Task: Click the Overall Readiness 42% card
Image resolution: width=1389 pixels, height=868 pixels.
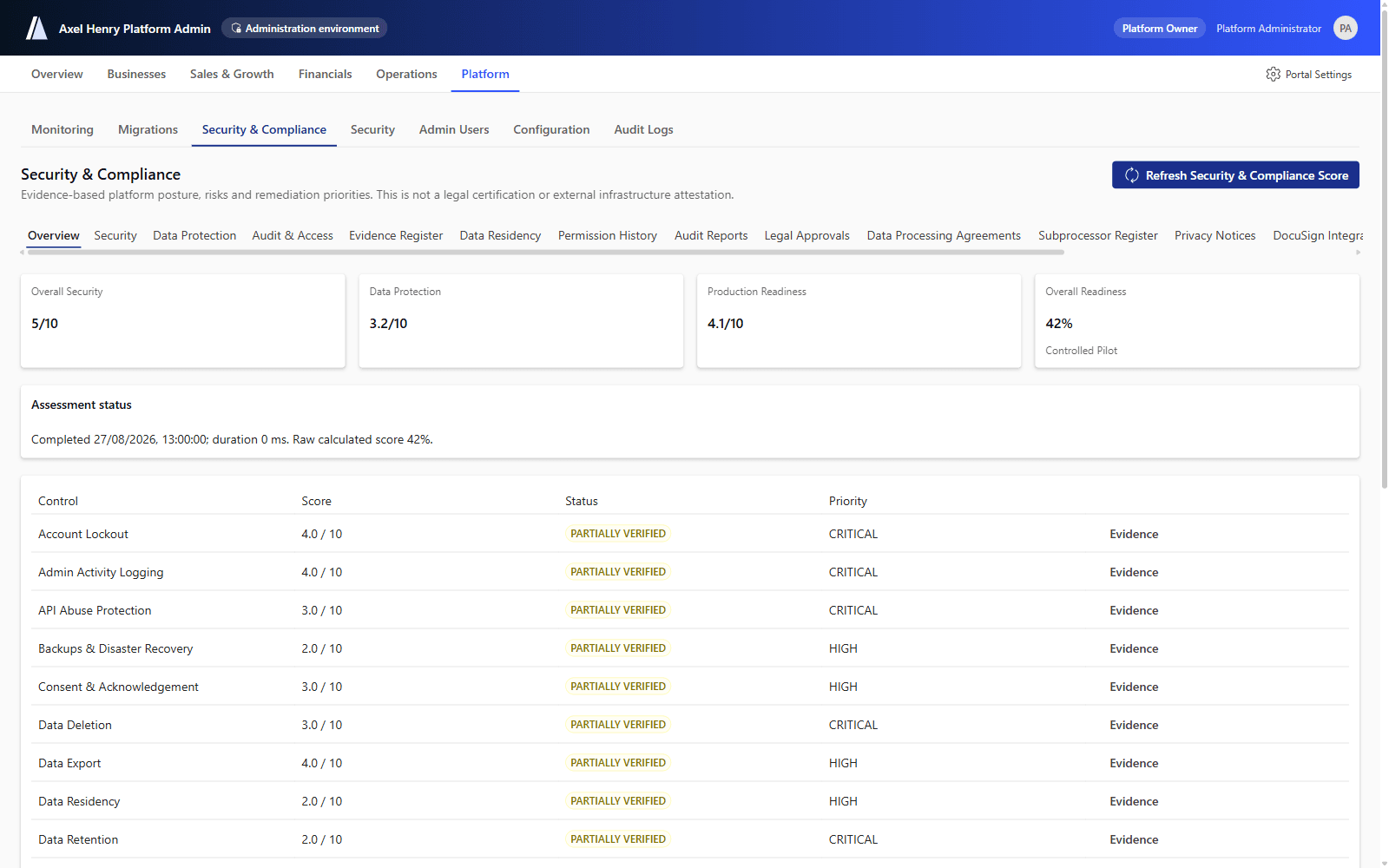Action: pyautogui.click(x=1197, y=321)
